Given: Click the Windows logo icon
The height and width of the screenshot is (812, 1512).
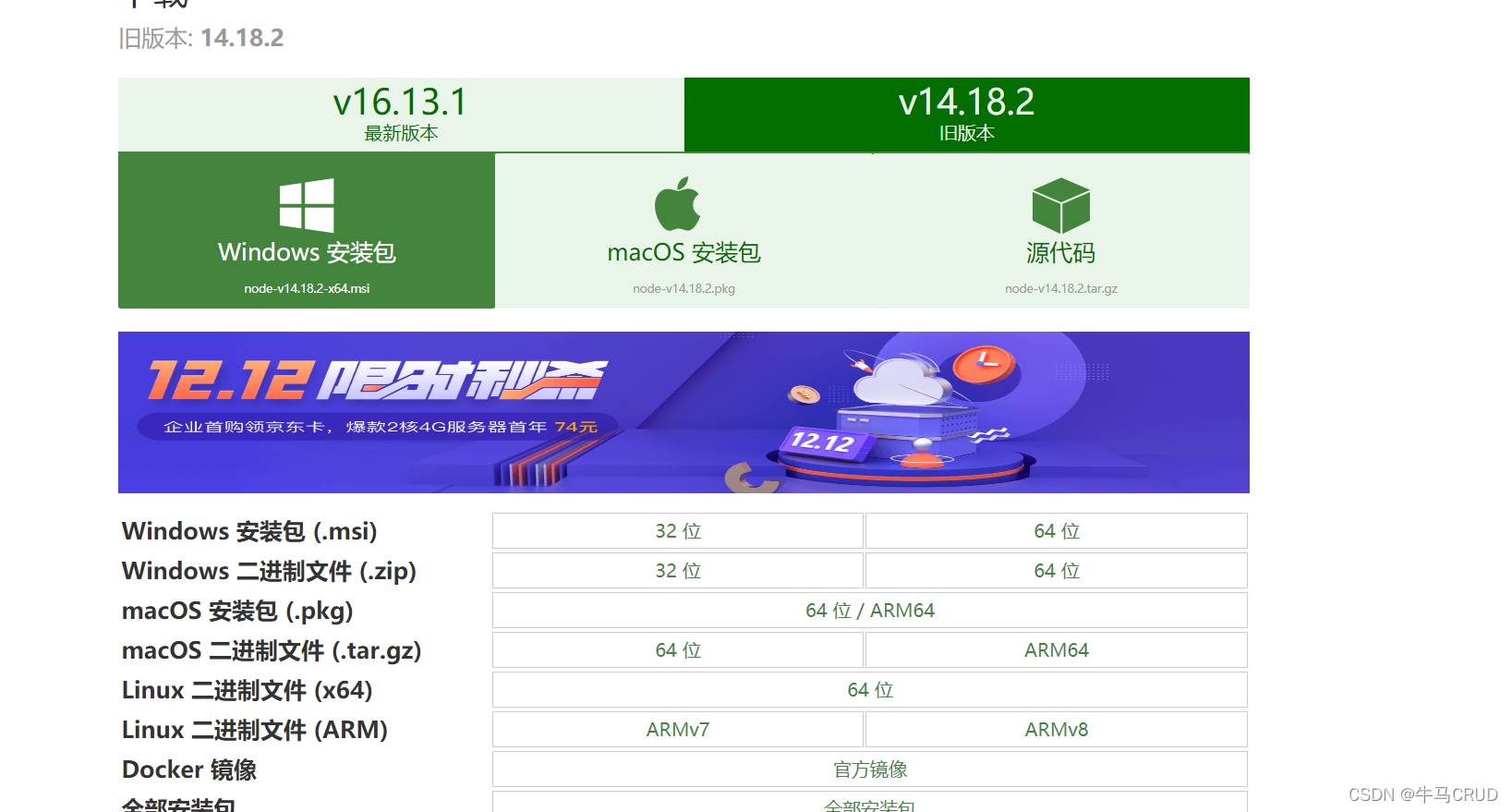Looking at the screenshot, I should pos(307,205).
